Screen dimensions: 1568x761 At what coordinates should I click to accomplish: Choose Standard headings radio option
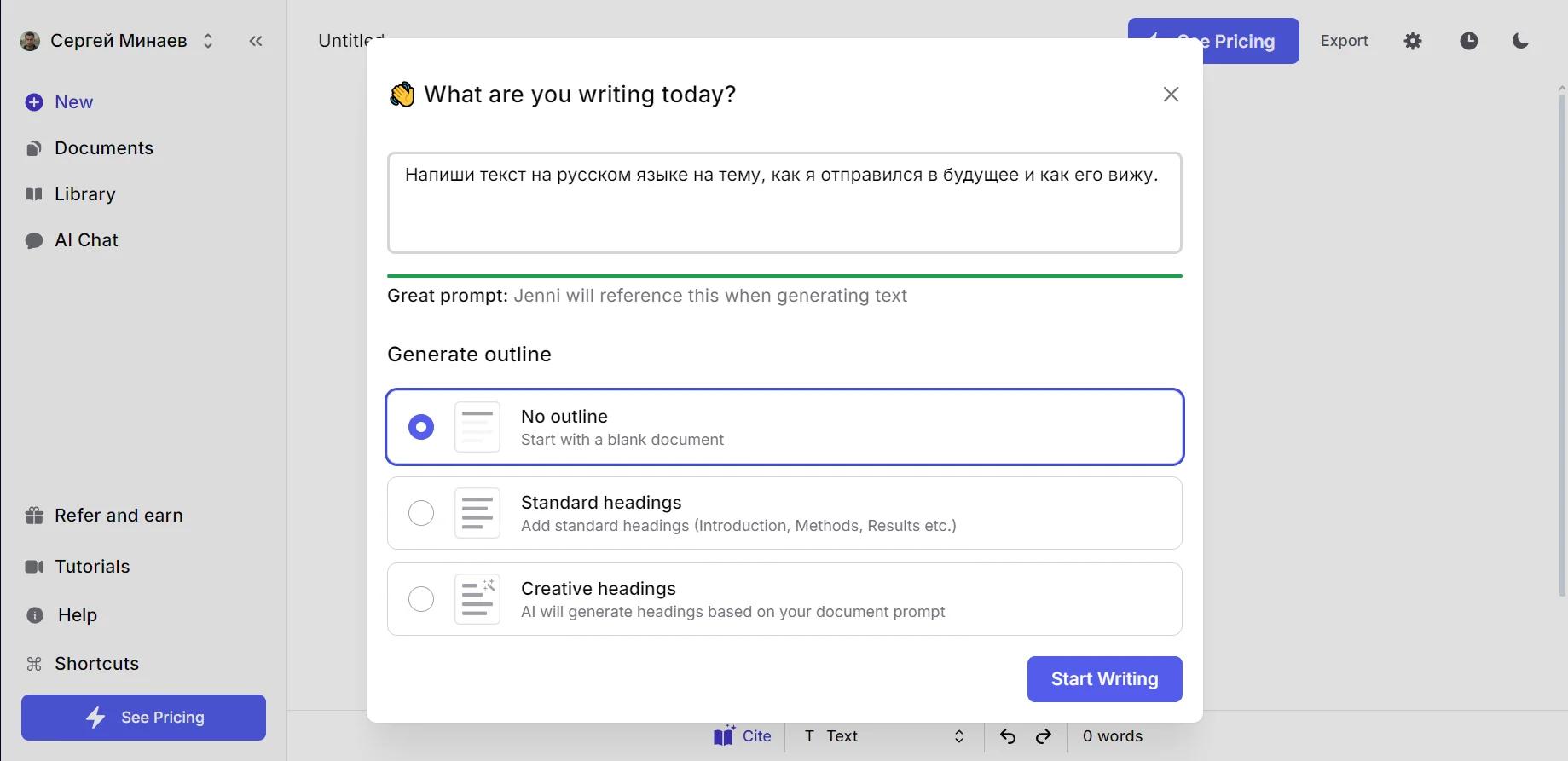tap(421, 513)
